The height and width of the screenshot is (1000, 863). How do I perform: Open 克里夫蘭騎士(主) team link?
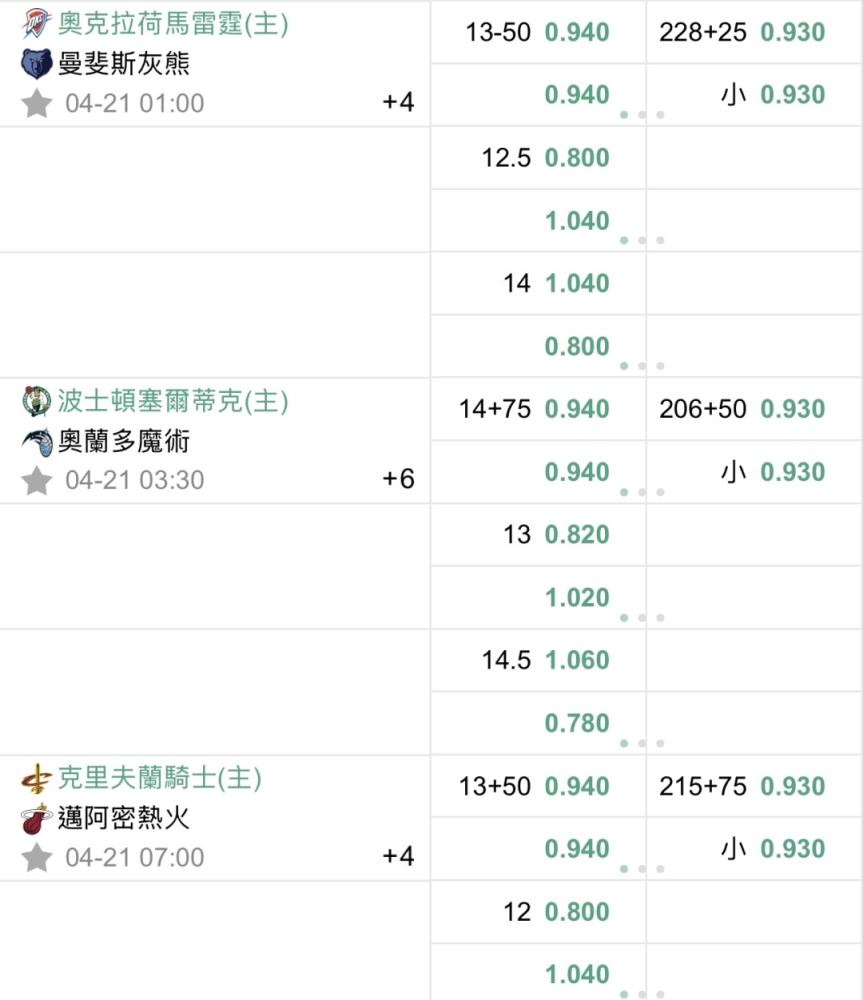click(159, 778)
